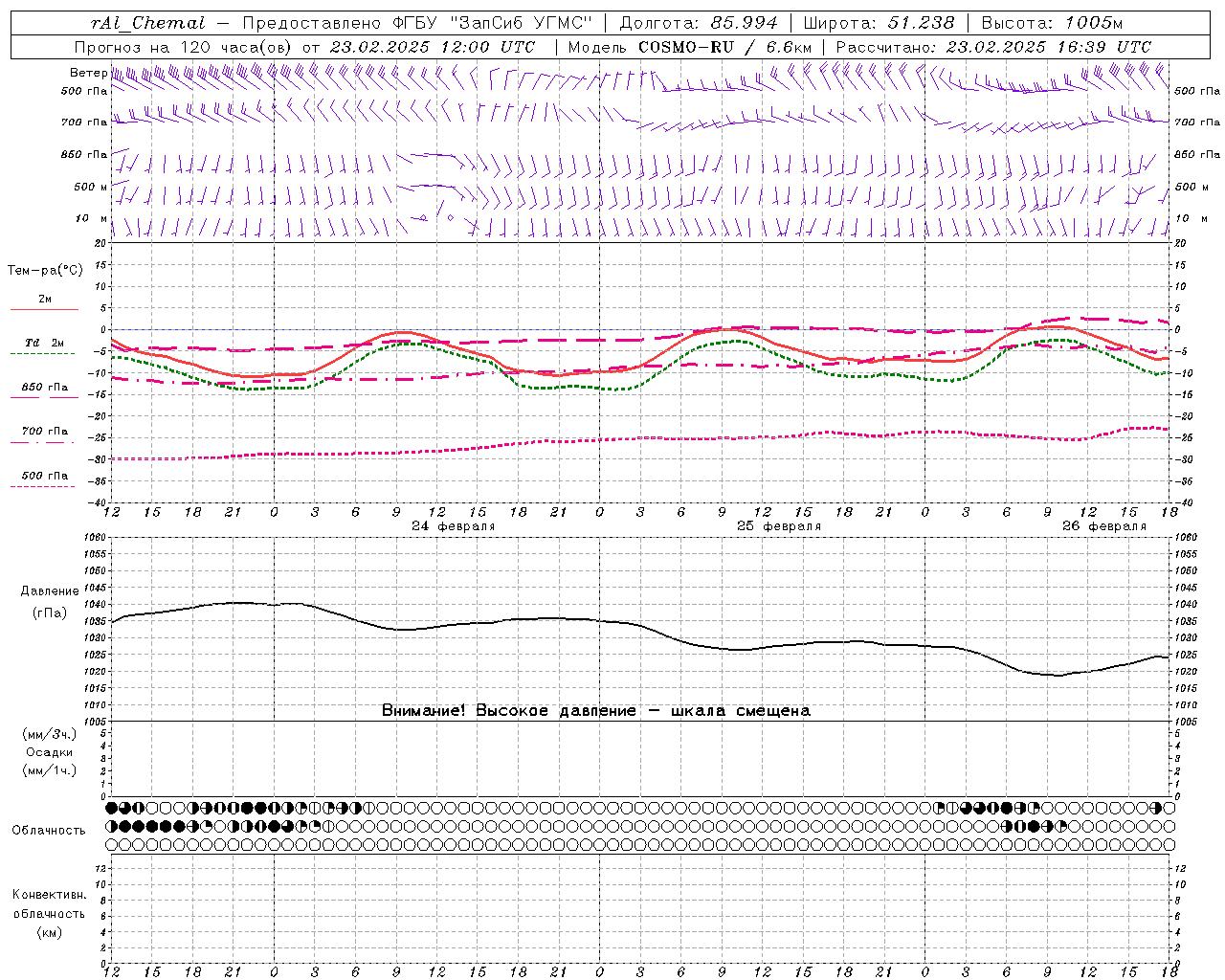Click the 500 гПа dotted legend line

pos(42,486)
